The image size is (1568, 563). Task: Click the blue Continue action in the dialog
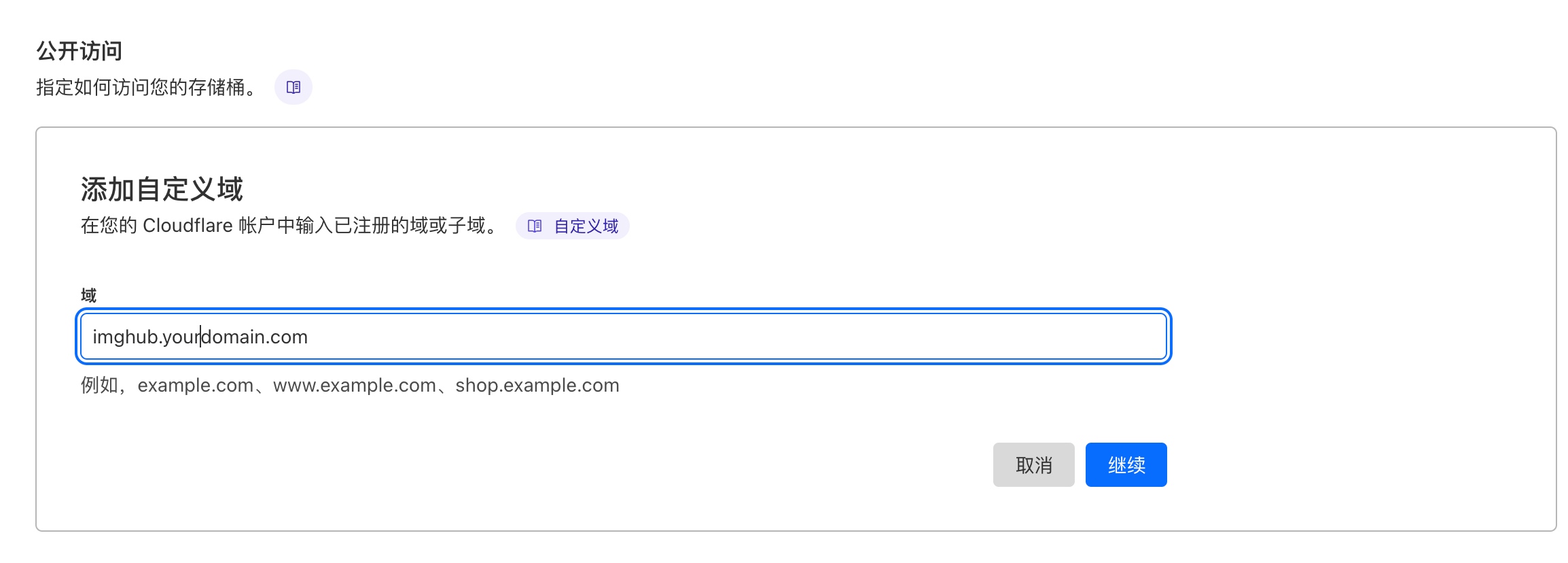(x=1125, y=464)
